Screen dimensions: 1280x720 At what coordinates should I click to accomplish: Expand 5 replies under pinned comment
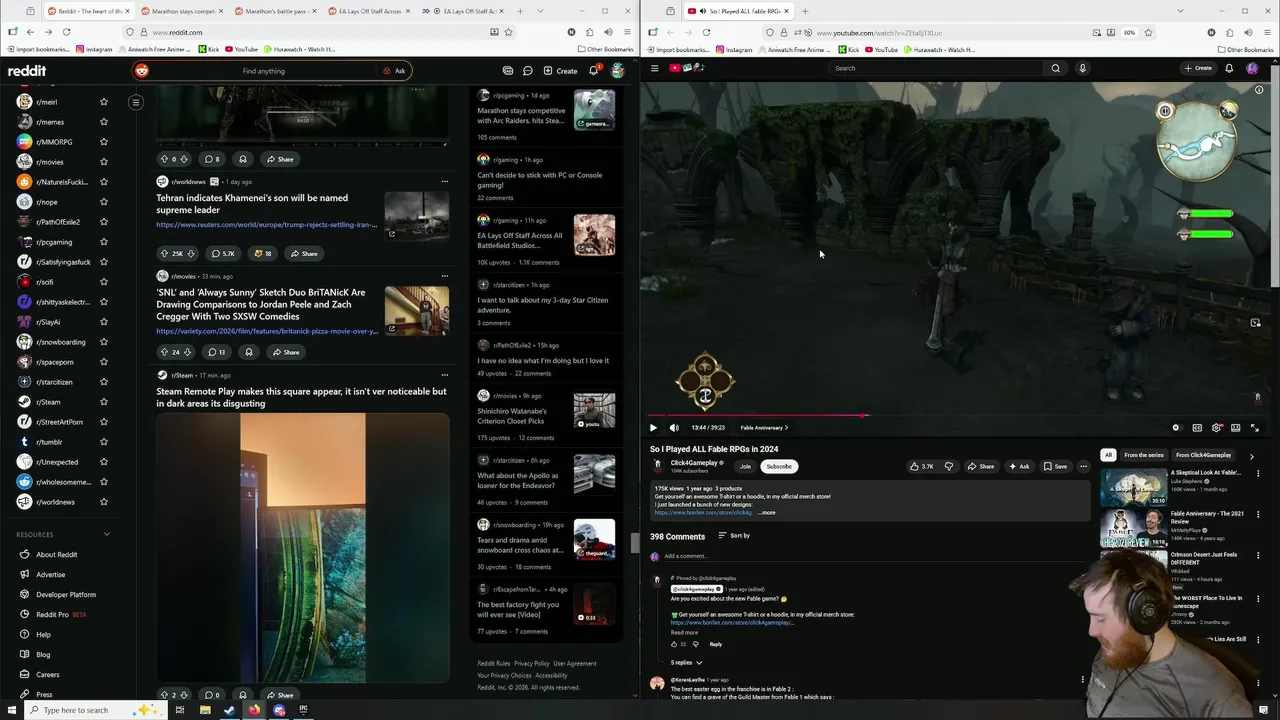[x=685, y=662]
